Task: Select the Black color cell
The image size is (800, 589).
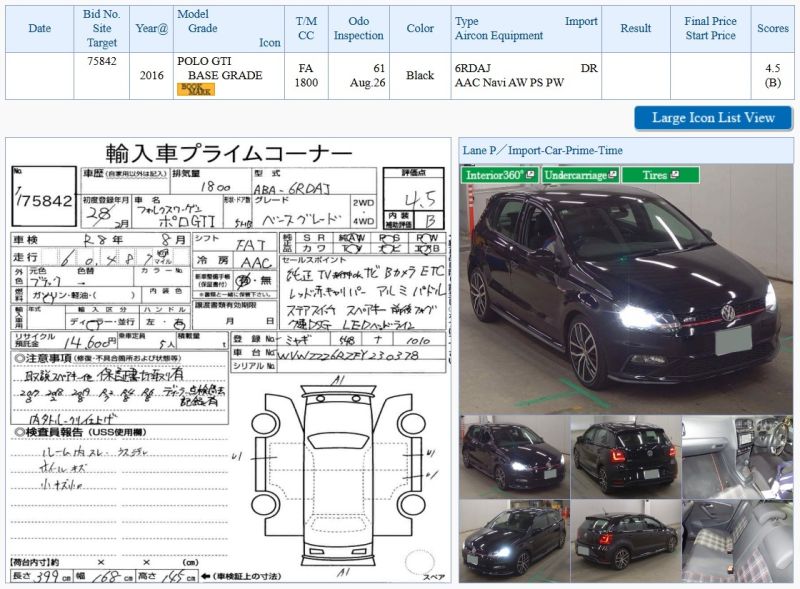Action: 420,76
